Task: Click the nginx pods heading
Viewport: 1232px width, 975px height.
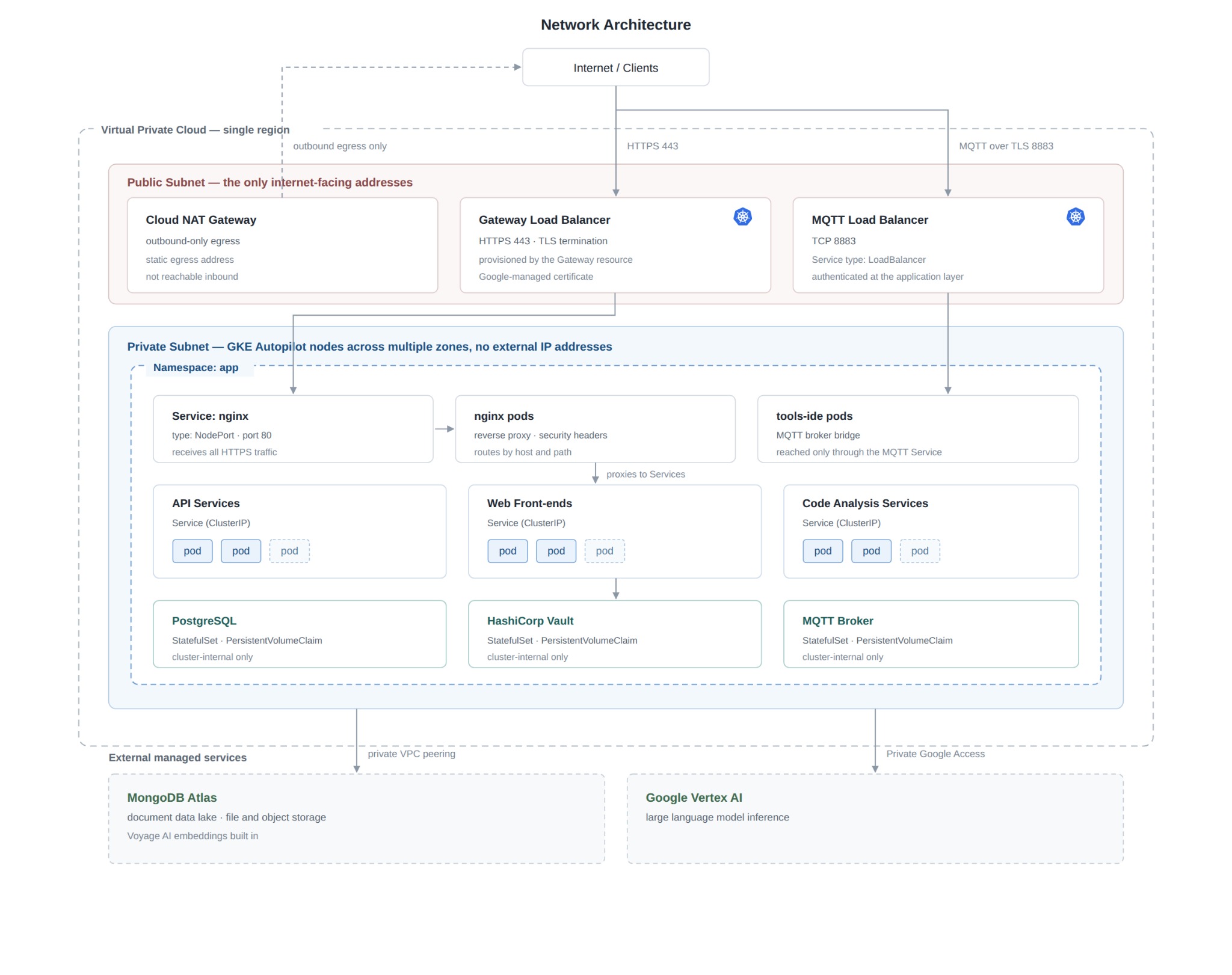Action: coord(504,416)
